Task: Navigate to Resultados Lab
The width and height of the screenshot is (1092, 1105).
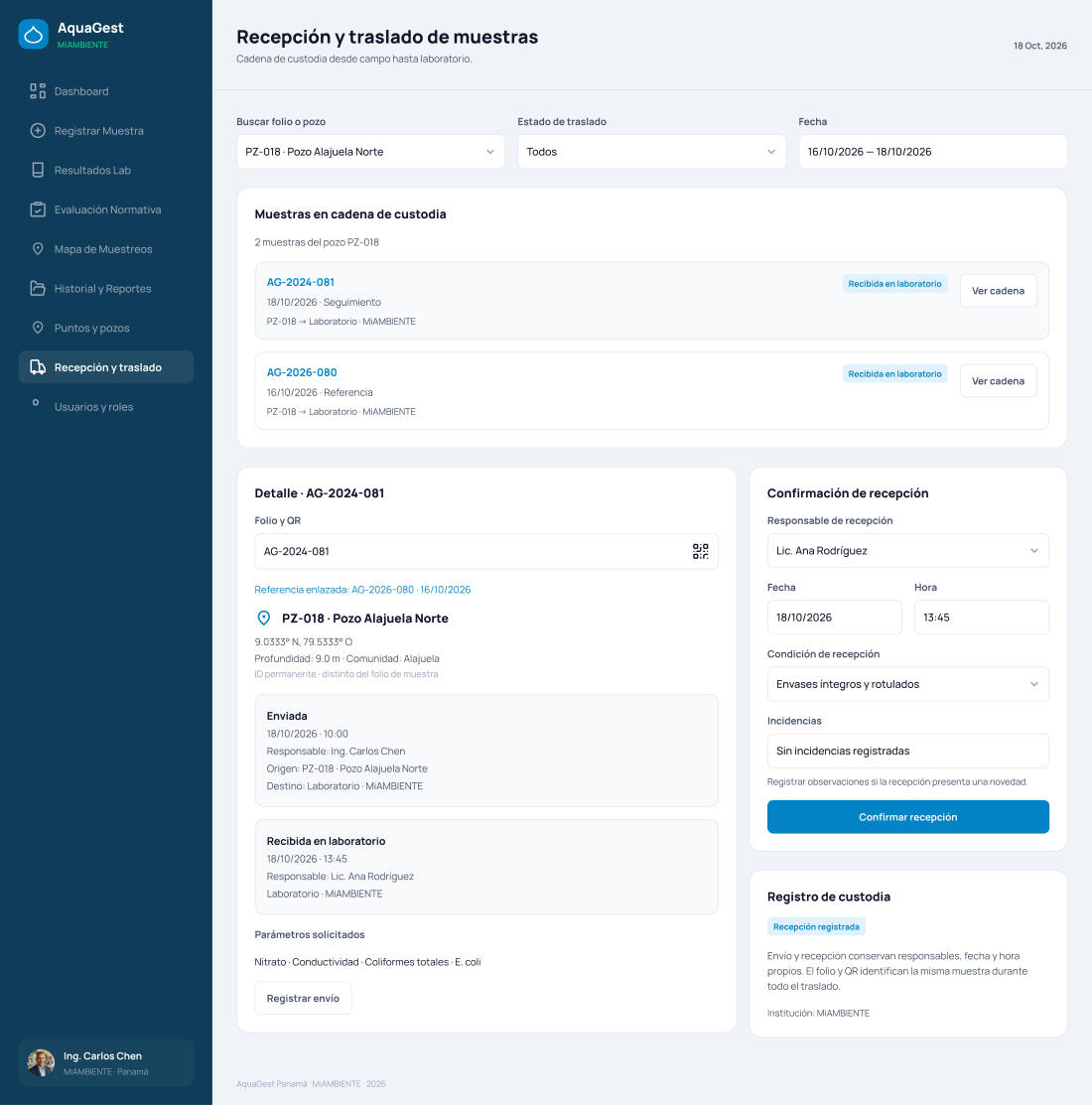Action: click(x=105, y=170)
